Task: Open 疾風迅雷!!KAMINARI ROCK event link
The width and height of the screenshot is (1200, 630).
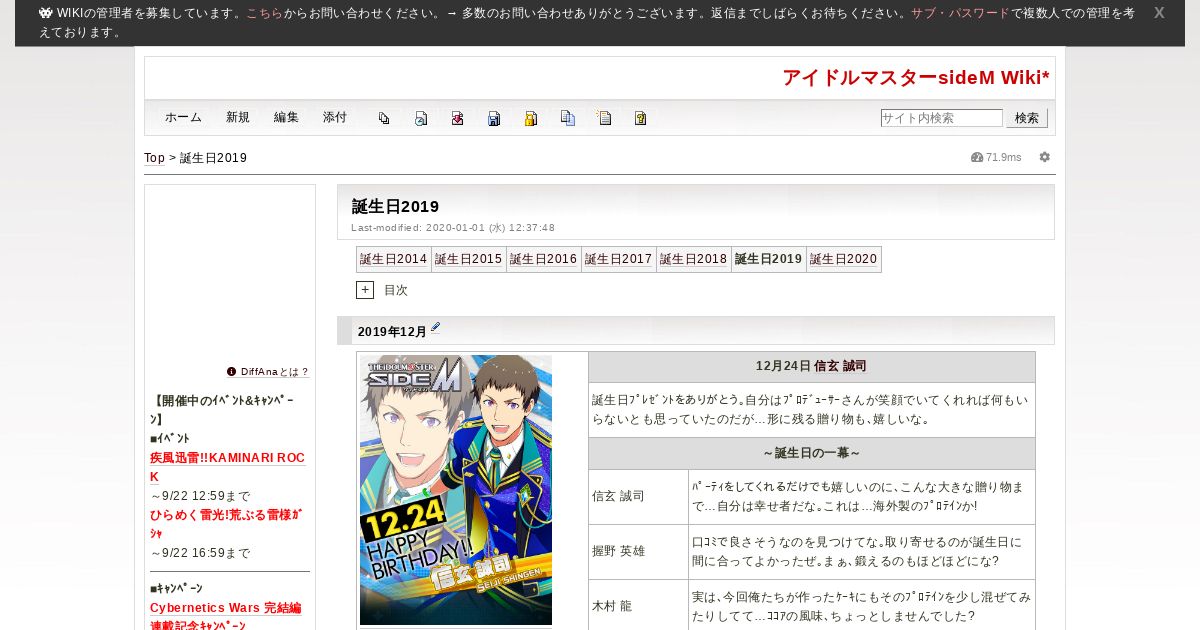Action: (x=228, y=467)
